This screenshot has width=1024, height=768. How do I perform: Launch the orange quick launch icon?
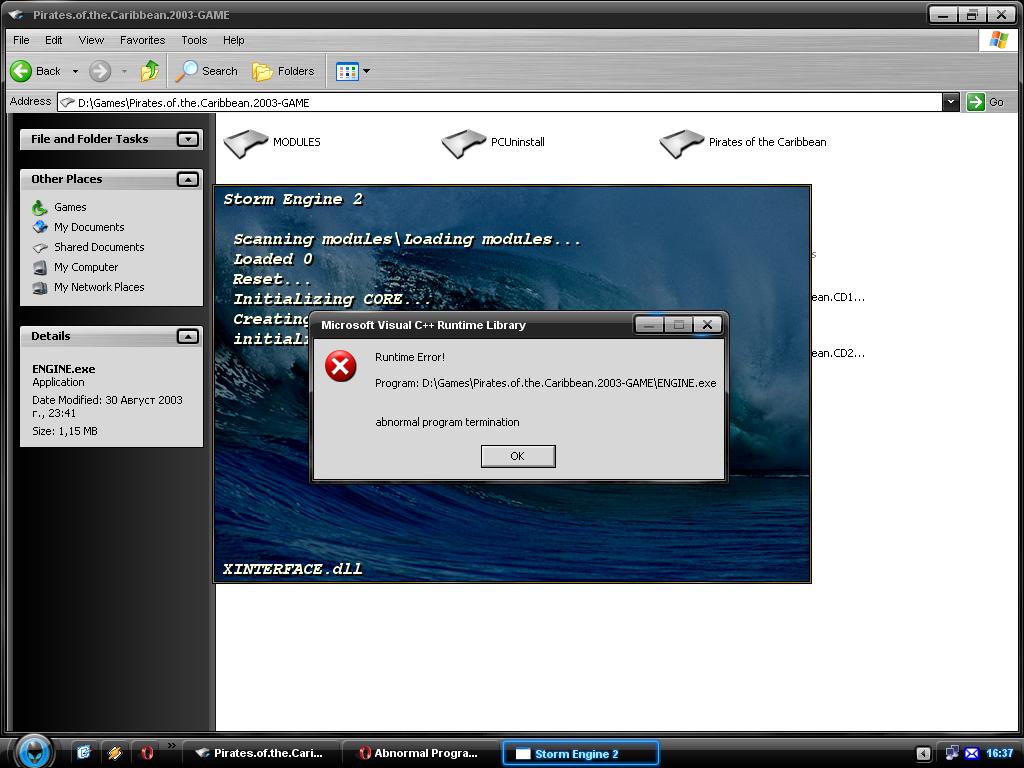coord(115,752)
